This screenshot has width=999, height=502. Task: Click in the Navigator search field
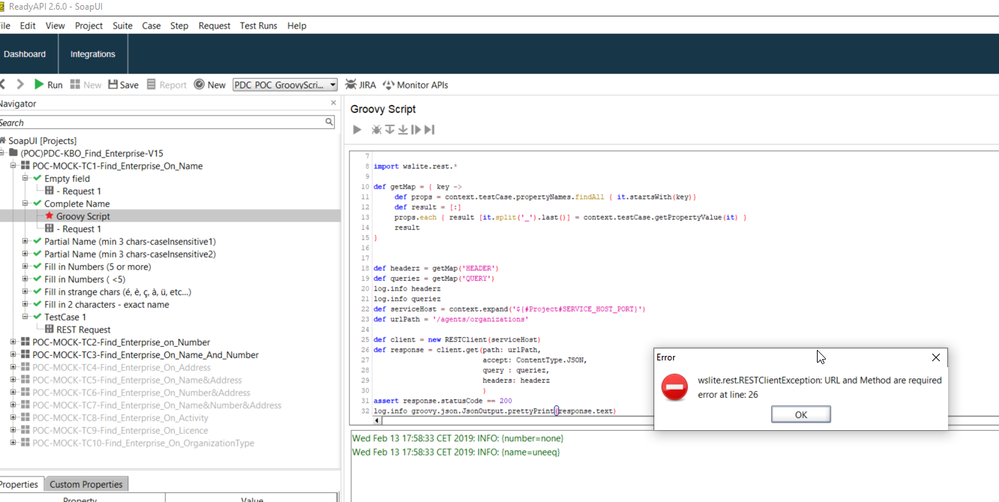pyautogui.click(x=160, y=122)
